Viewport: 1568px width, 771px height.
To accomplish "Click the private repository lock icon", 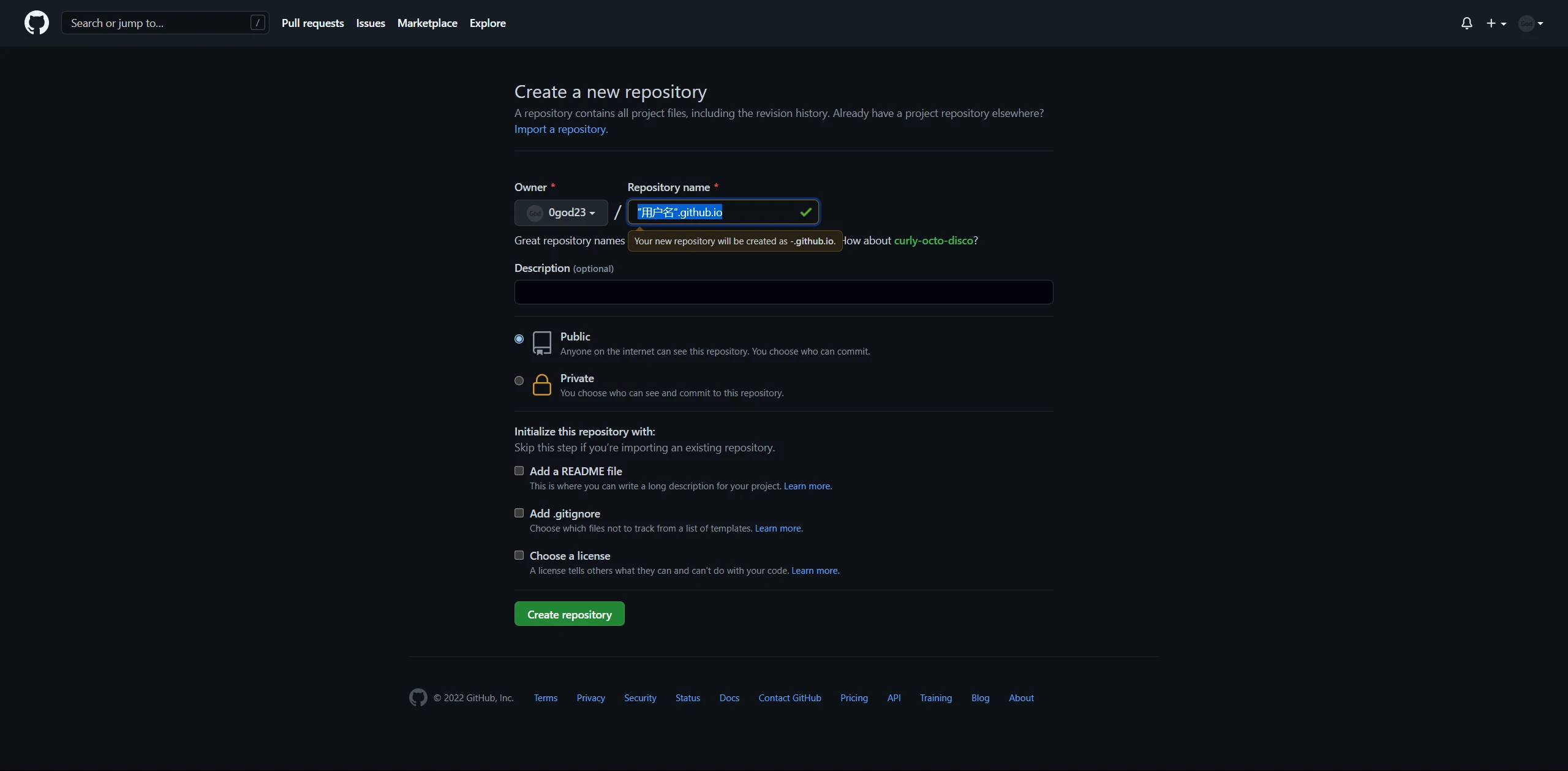I will point(541,385).
